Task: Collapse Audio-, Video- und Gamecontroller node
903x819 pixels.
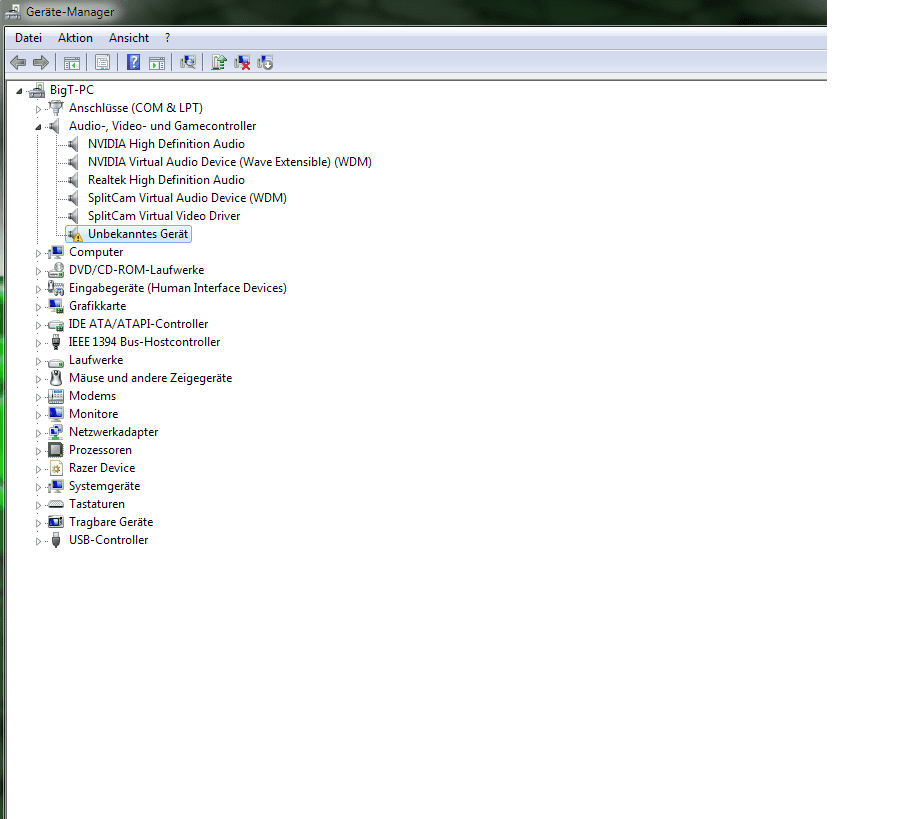Action: [38, 127]
